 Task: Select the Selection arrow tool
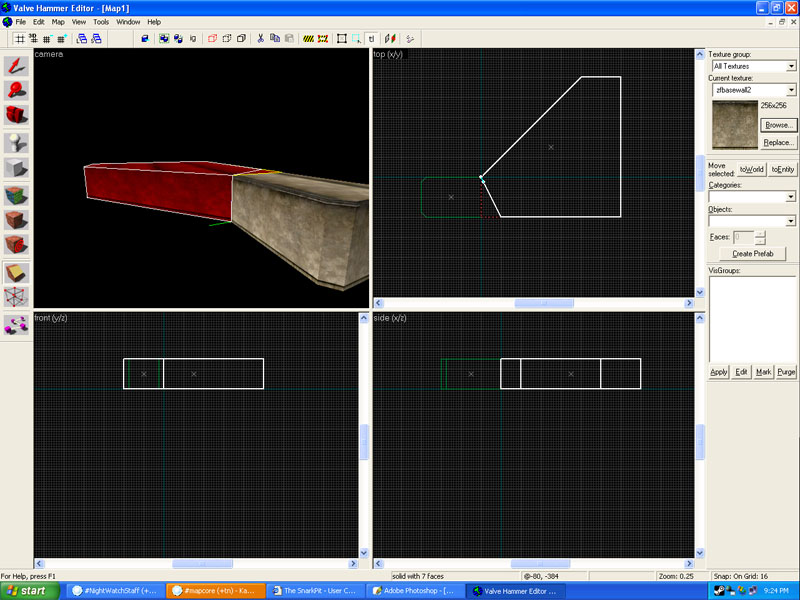click(17, 65)
